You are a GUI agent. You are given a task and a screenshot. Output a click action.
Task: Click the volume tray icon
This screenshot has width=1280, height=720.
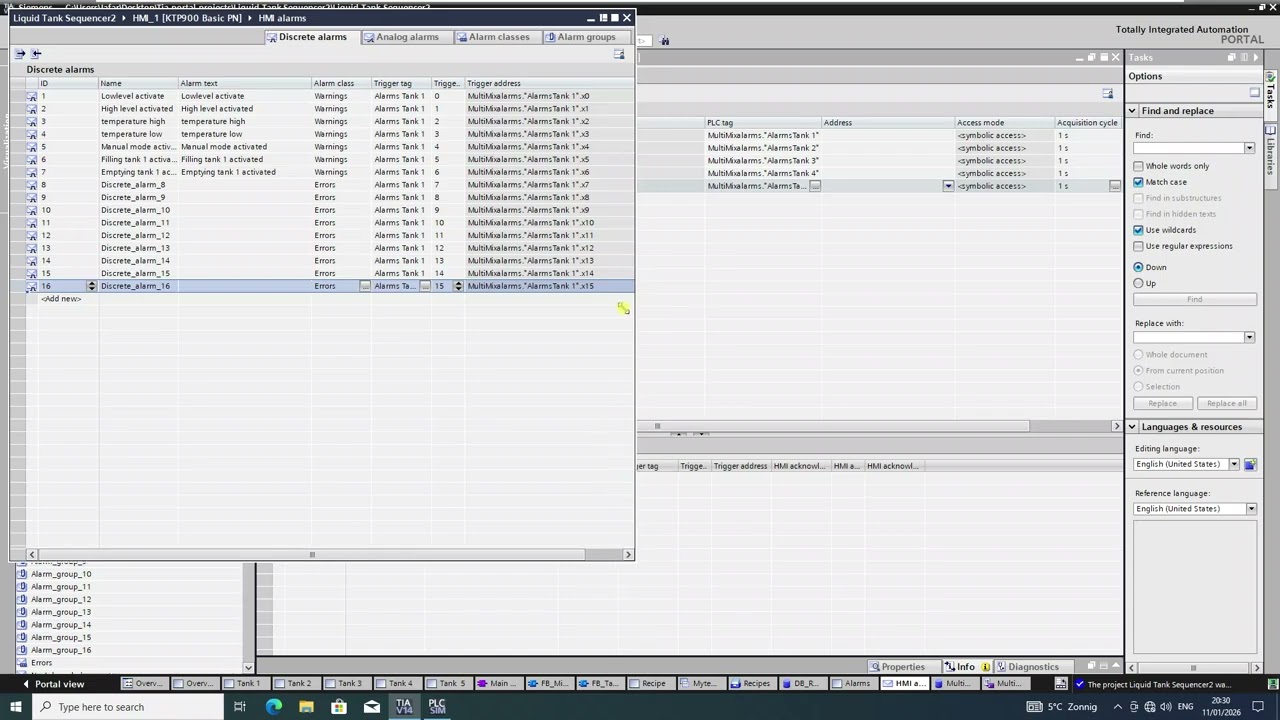[x=1167, y=707]
